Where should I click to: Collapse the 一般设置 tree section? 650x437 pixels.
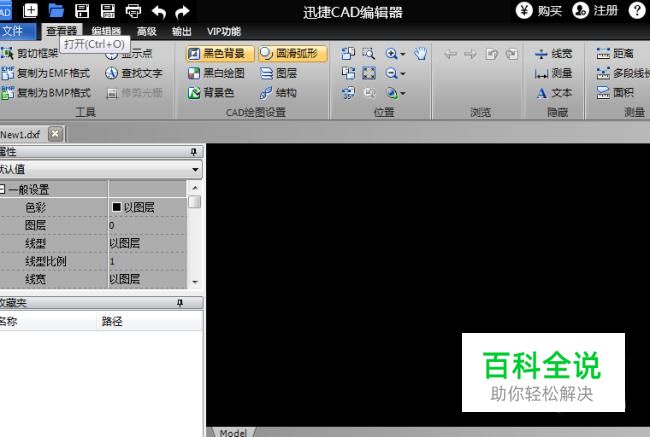pos(3,189)
